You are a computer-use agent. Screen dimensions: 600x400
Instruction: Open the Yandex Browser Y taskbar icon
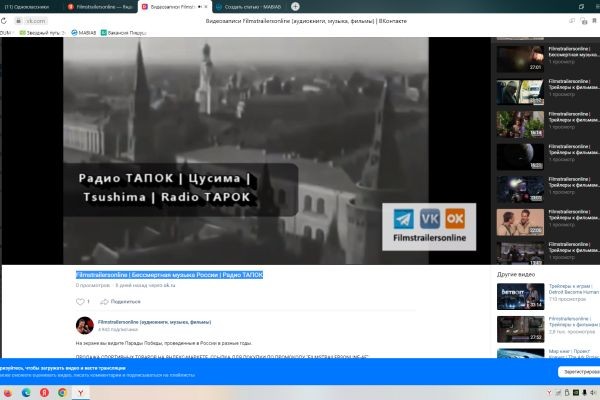(80, 393)
